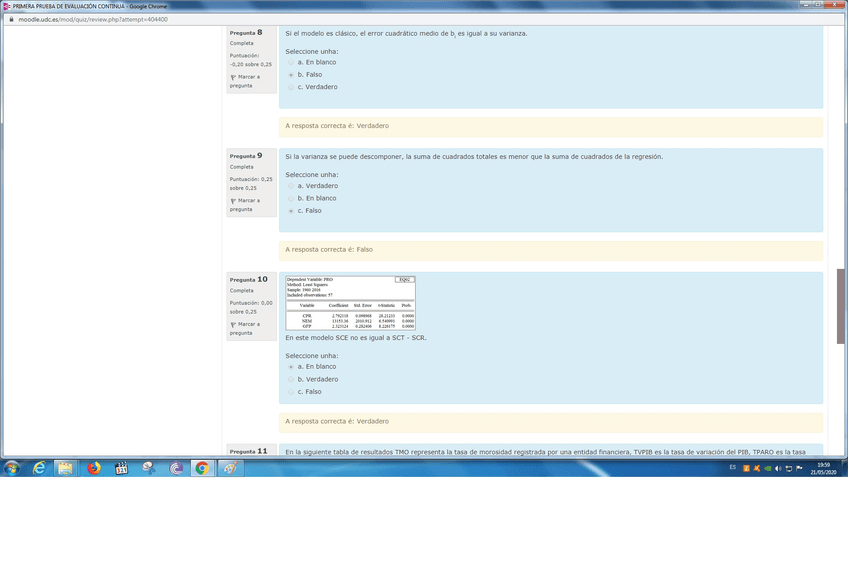This screenshot has height=566, width=848.
Task: Select 'Verdadero' option for Pregunta 10
Action: click(291, 380)
